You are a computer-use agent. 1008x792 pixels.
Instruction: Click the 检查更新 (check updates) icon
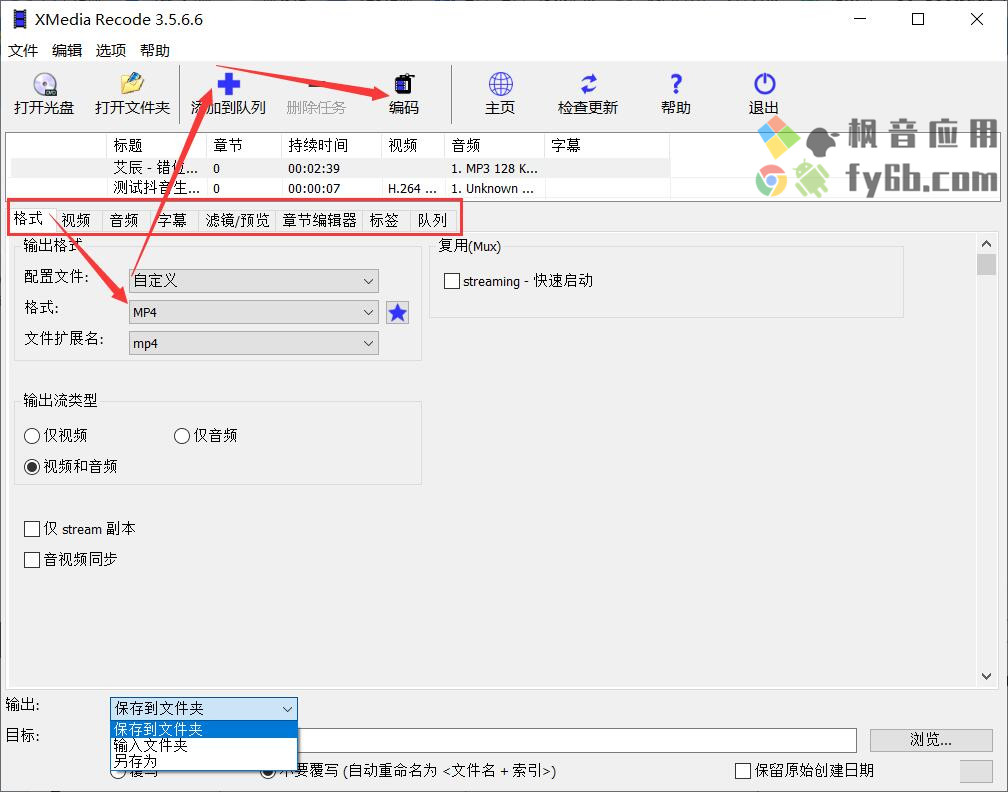pos(588,84)
